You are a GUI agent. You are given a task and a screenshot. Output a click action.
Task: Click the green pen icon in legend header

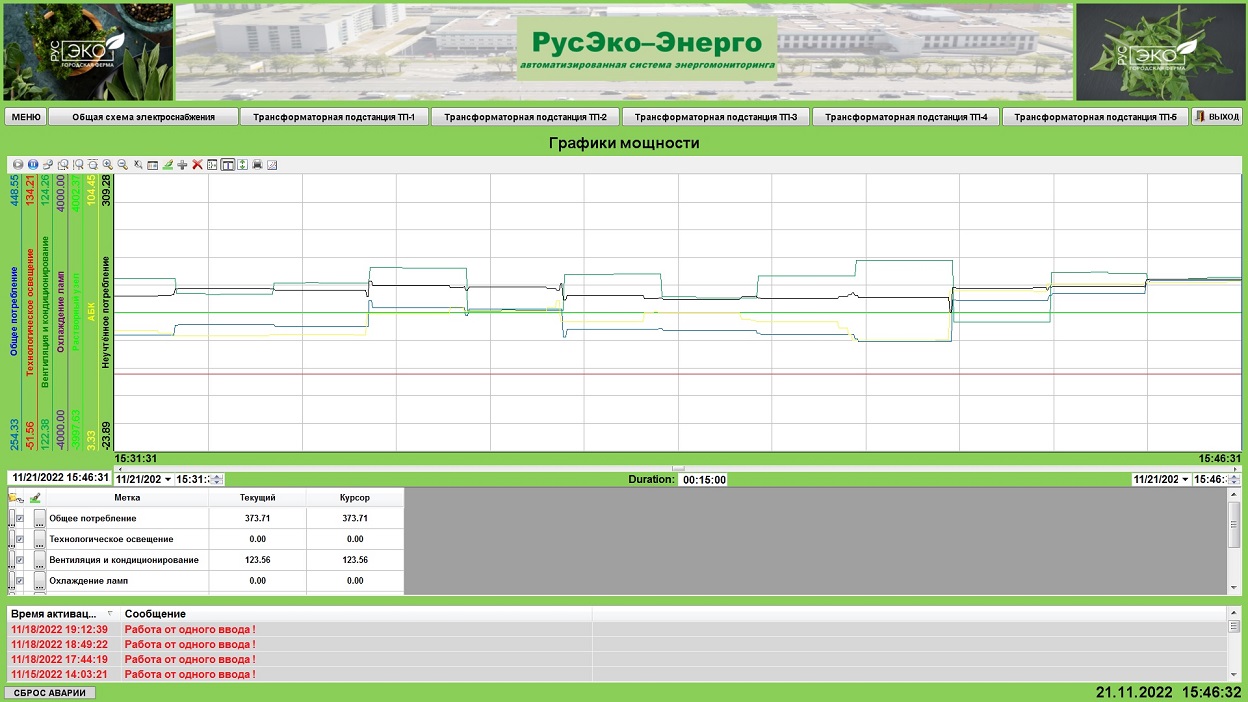(x=35, y=497)
